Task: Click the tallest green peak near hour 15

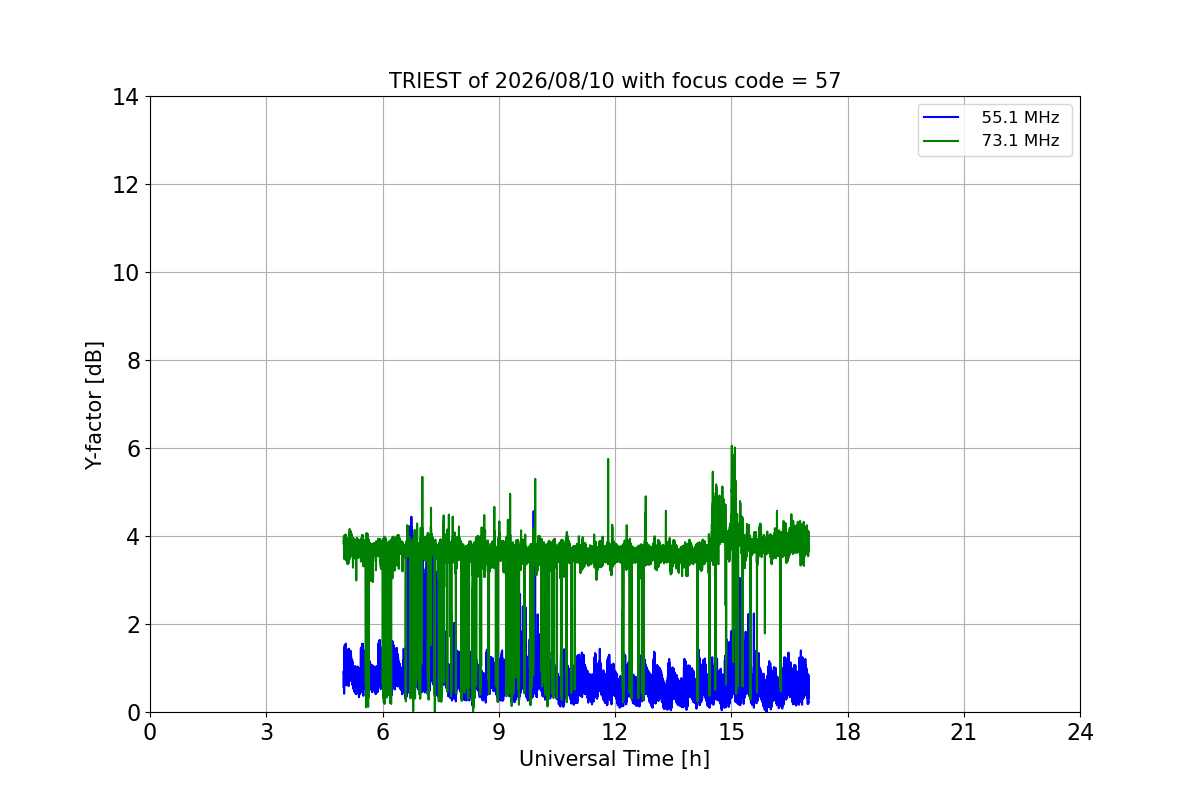Action: (x=732, y=448)
